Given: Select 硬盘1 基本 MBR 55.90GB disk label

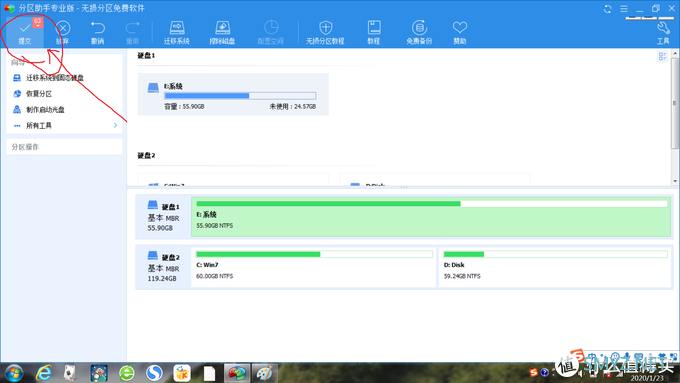Looking at the screenshot, I should pos(163,216).
